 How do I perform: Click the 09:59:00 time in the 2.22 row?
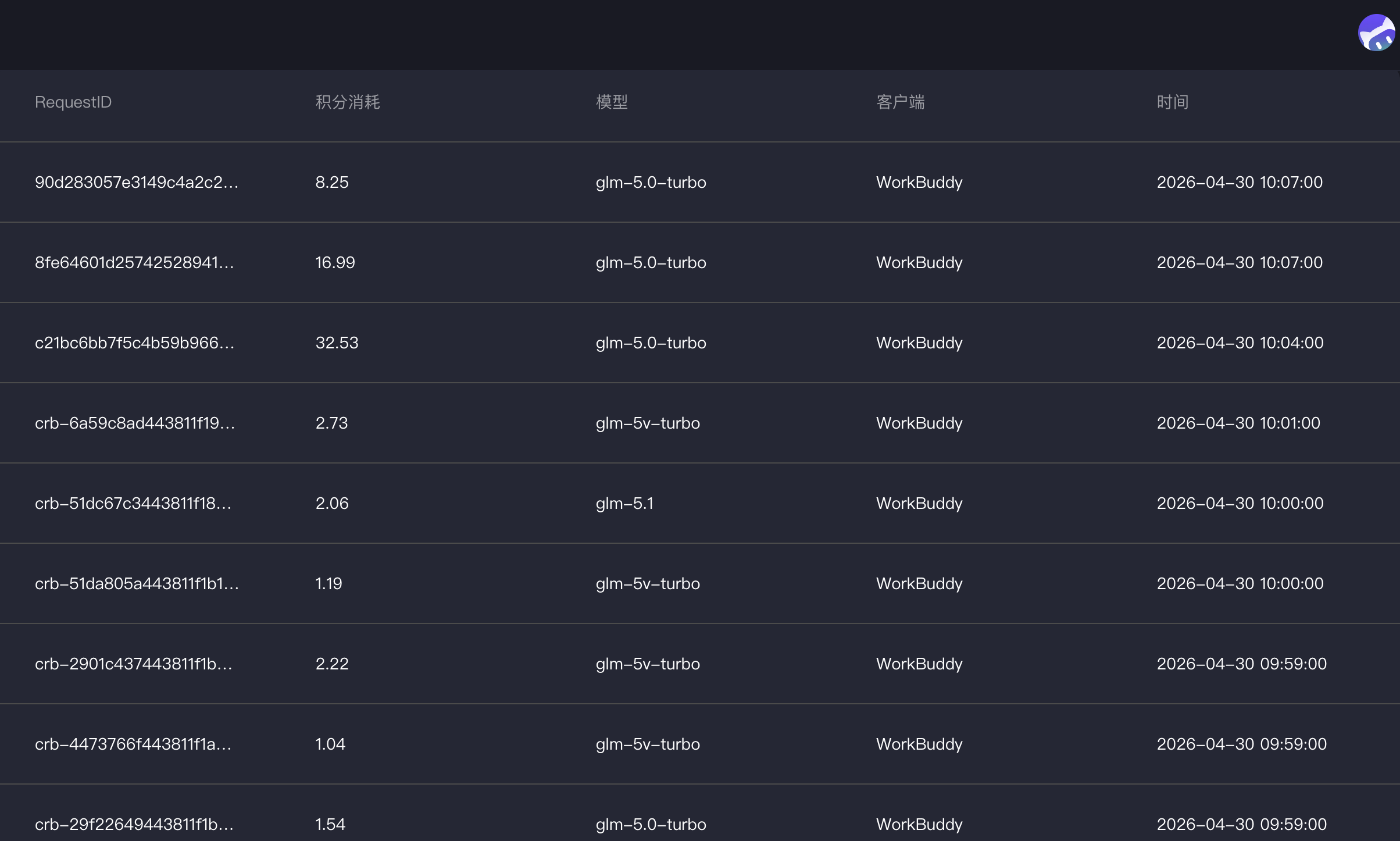point(1242,664)
